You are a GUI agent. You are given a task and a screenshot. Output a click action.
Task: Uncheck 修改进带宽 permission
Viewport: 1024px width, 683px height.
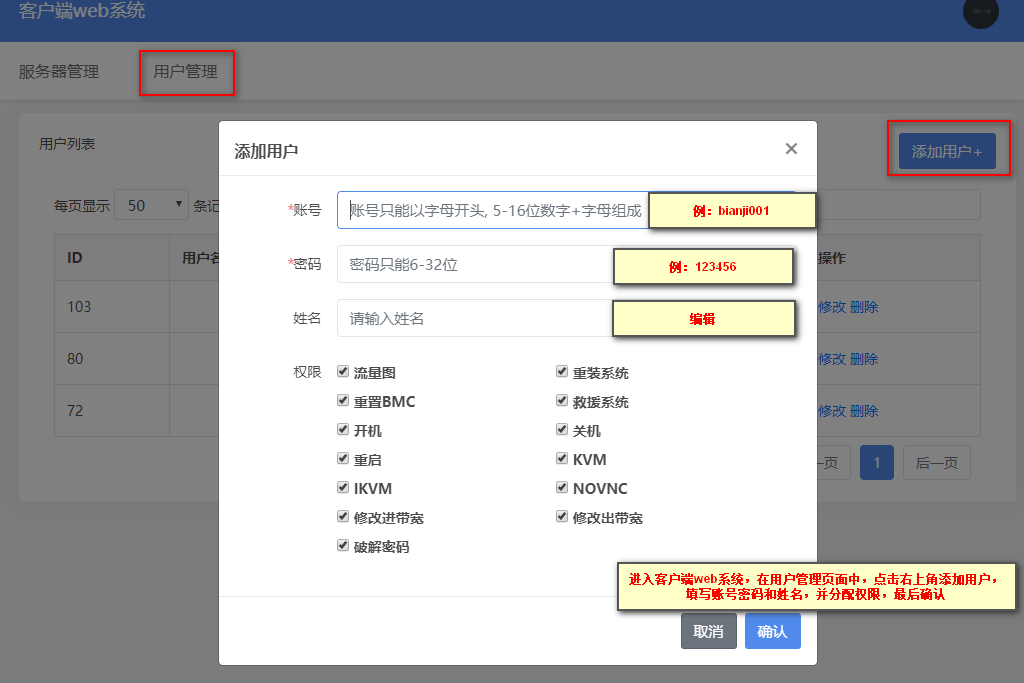[x=343, y=516]
